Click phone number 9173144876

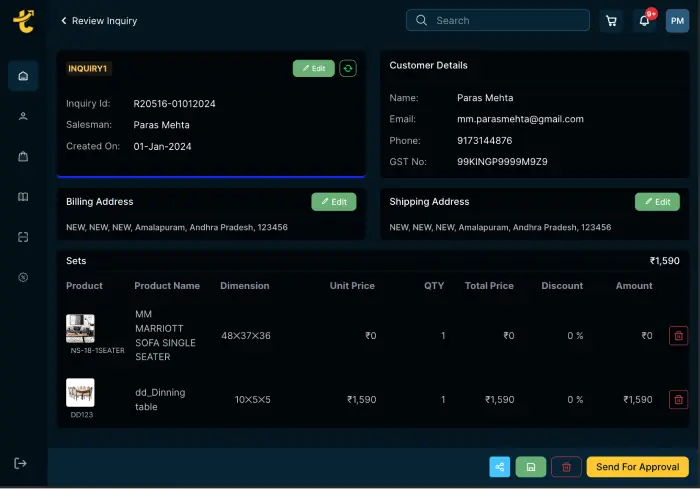(x=484, y=141)
